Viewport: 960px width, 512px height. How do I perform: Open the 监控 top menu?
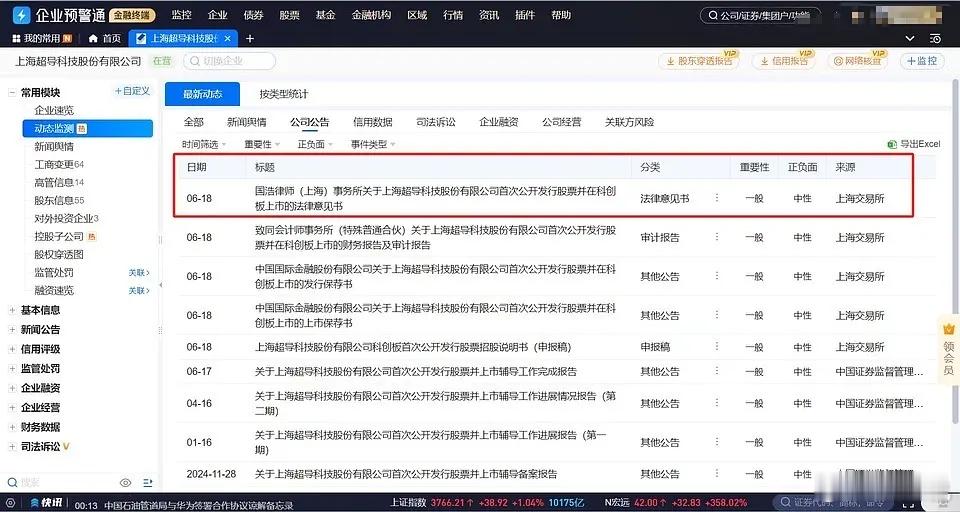click(181, 15)
